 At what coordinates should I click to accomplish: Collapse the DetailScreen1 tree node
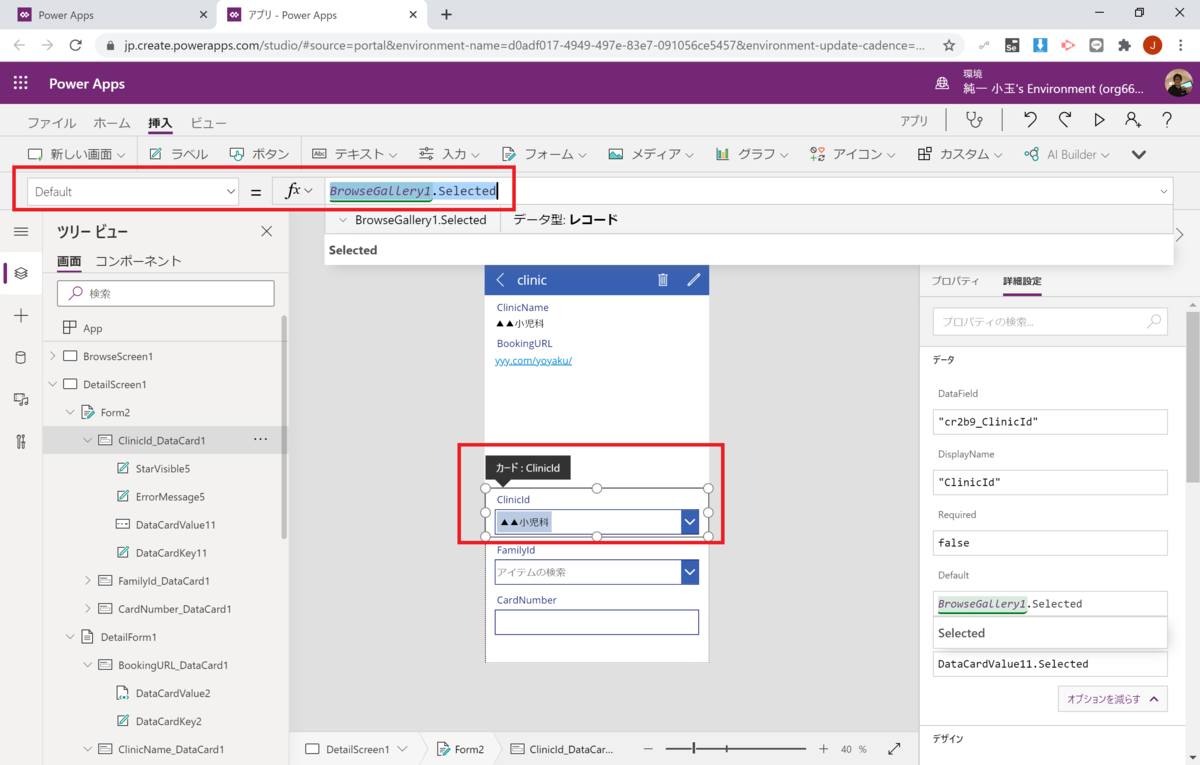pyautogui.click(x=52, y=384)
